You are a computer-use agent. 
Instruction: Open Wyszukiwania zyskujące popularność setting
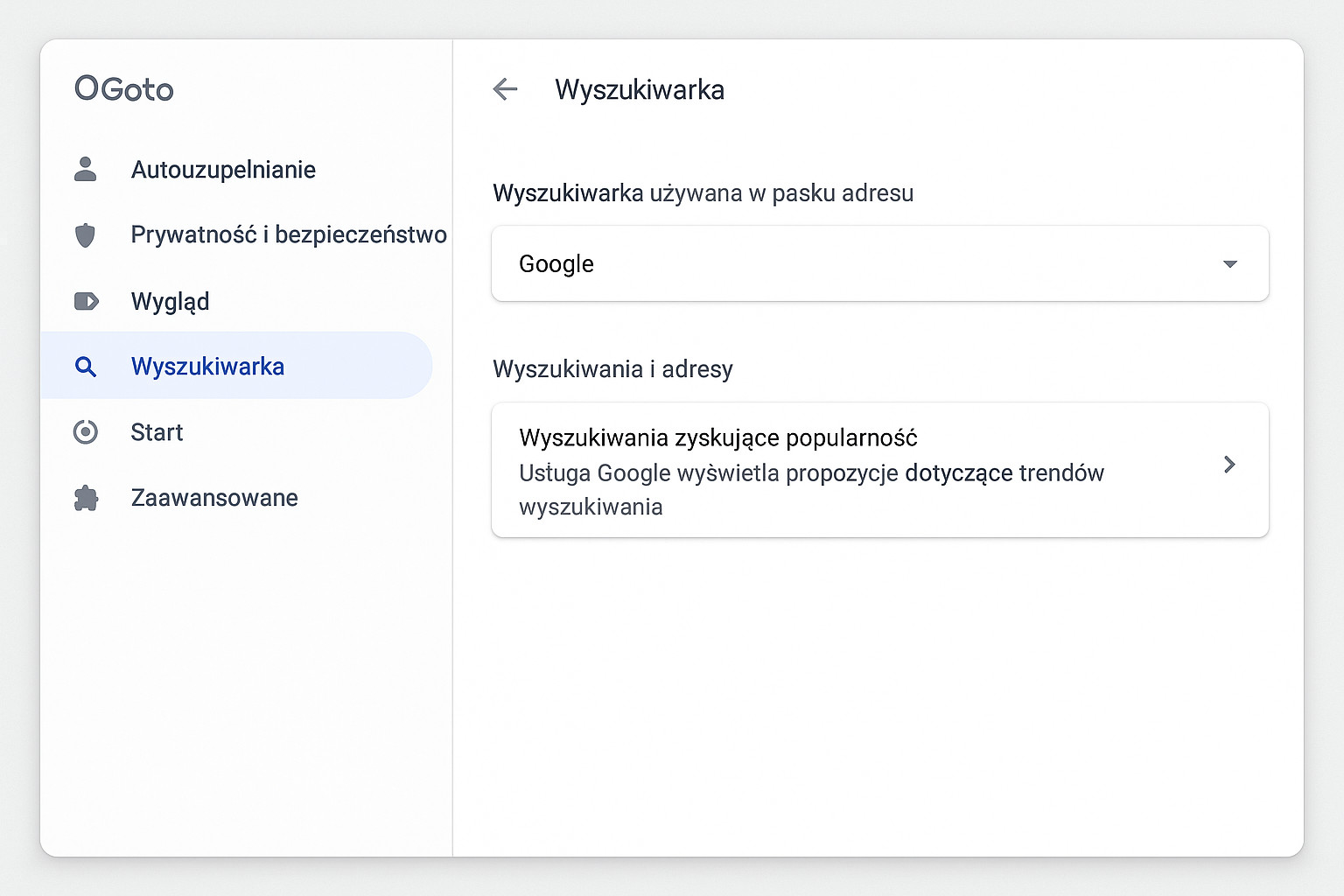(x=717, y=437)
